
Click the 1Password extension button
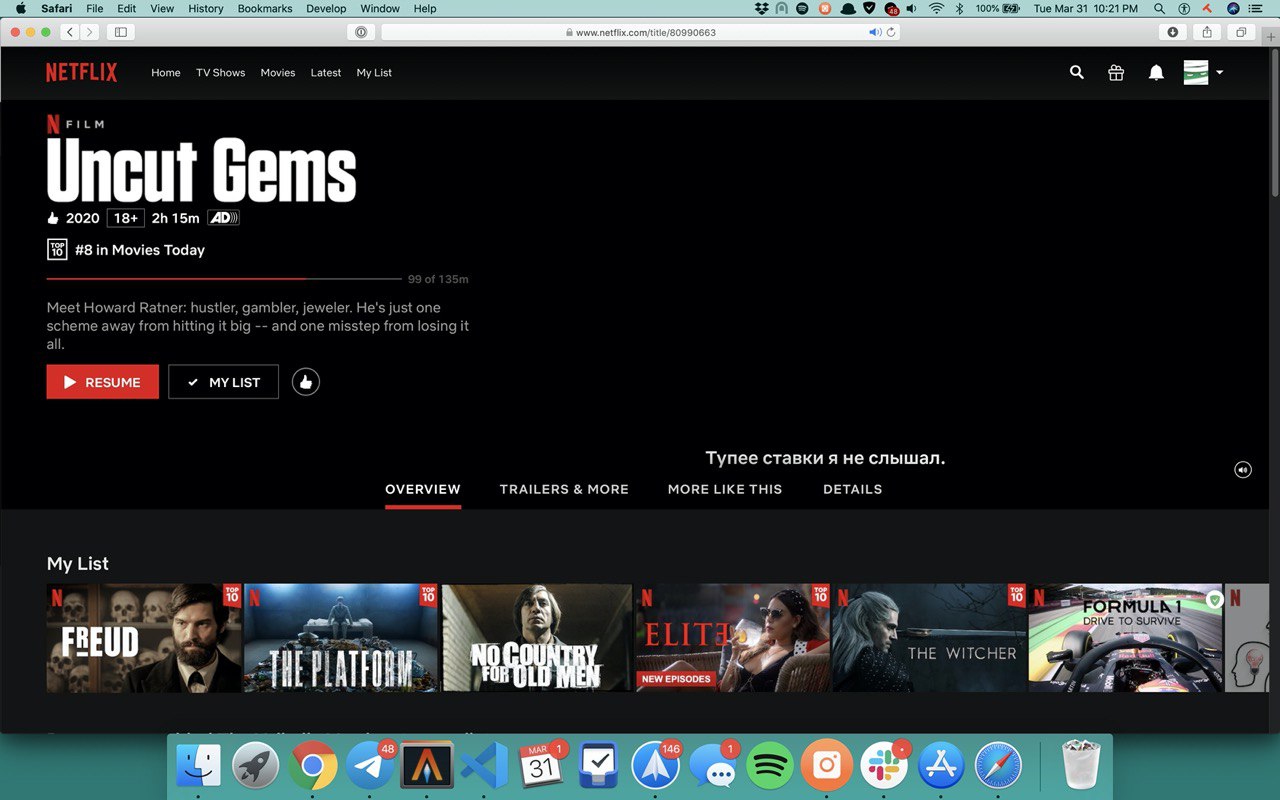361,32
